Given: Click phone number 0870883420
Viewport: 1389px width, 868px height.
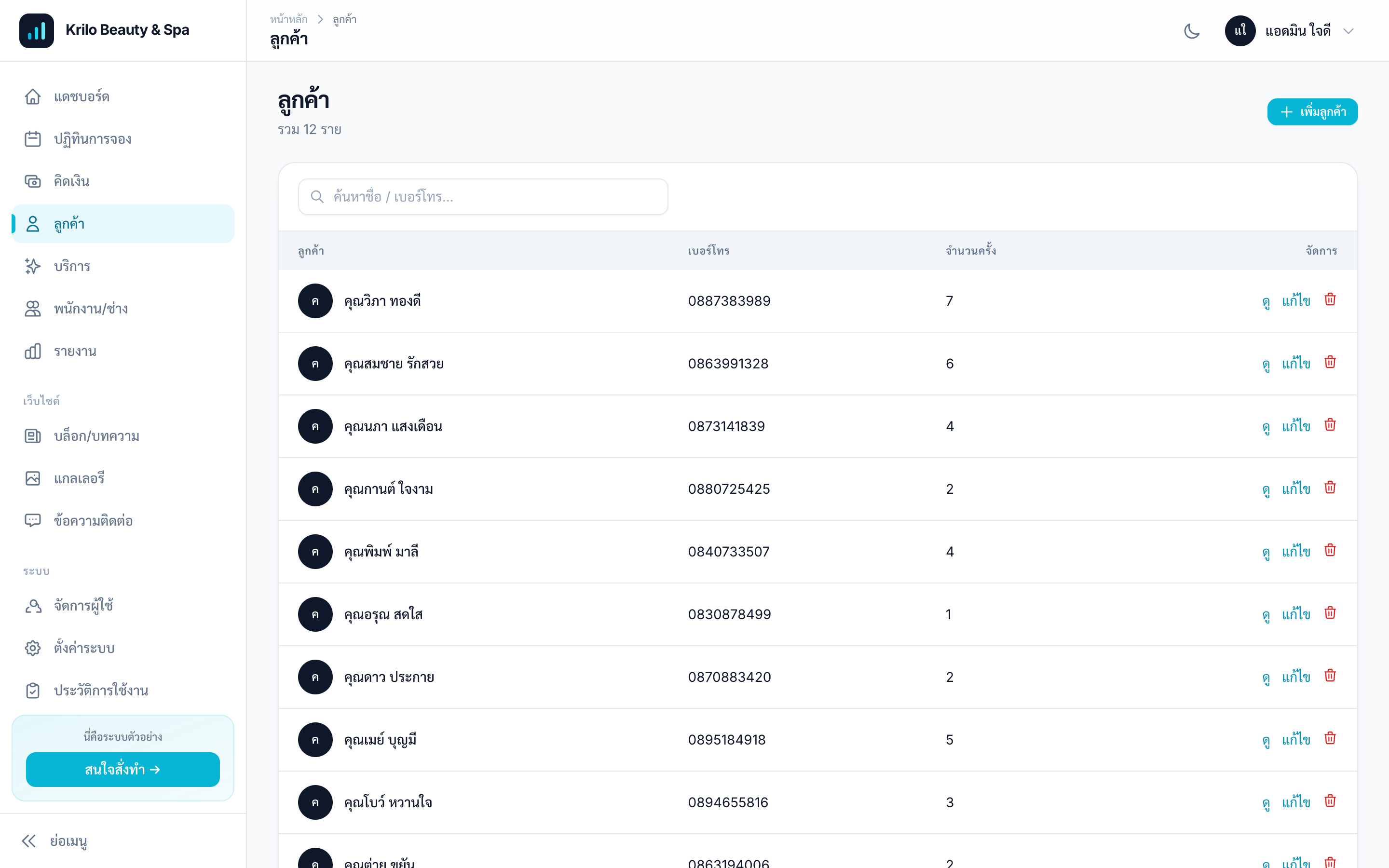Looking at the screenshot, I should click(730, 677).
